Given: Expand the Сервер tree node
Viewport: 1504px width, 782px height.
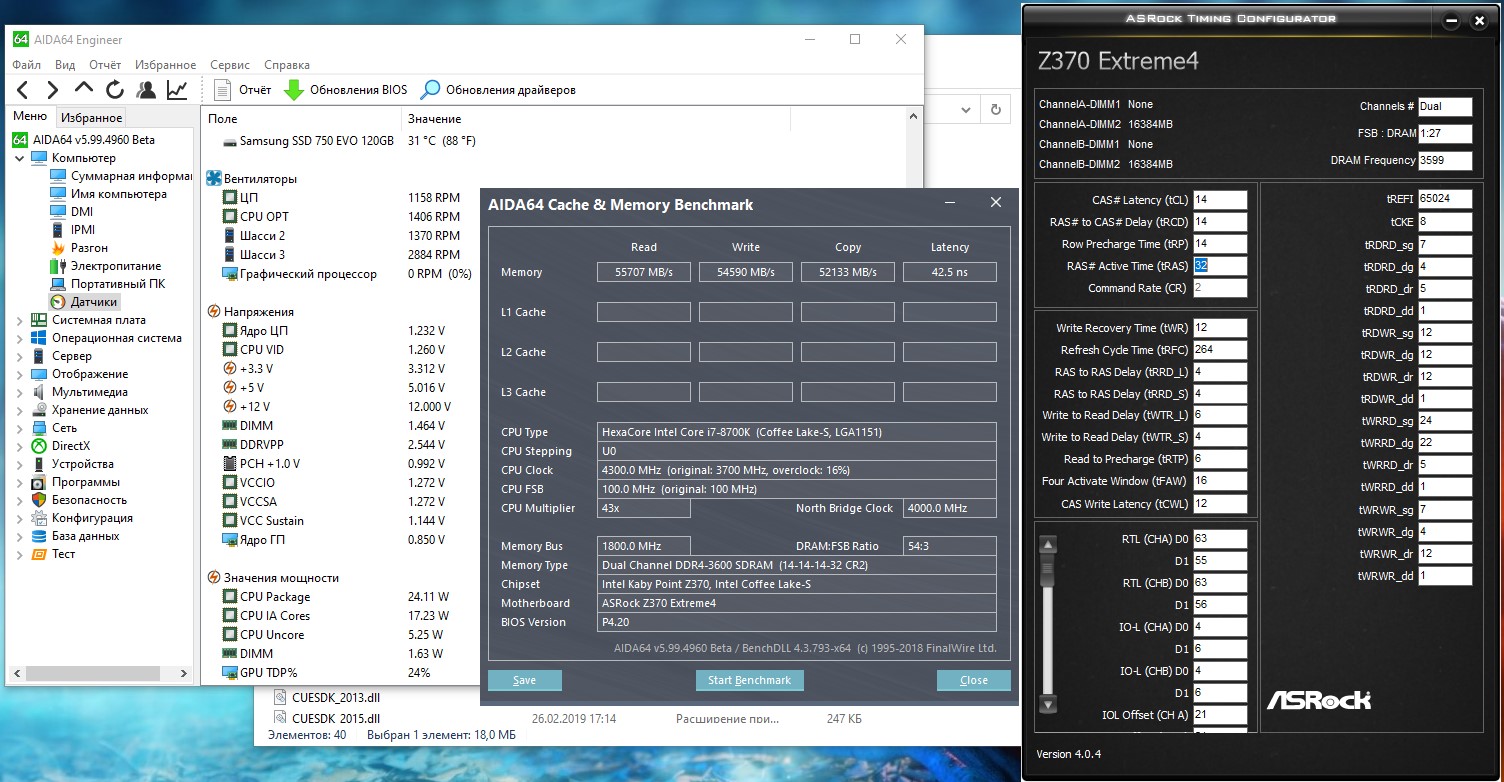Looking at the screenshot, I should click(19, 356).
